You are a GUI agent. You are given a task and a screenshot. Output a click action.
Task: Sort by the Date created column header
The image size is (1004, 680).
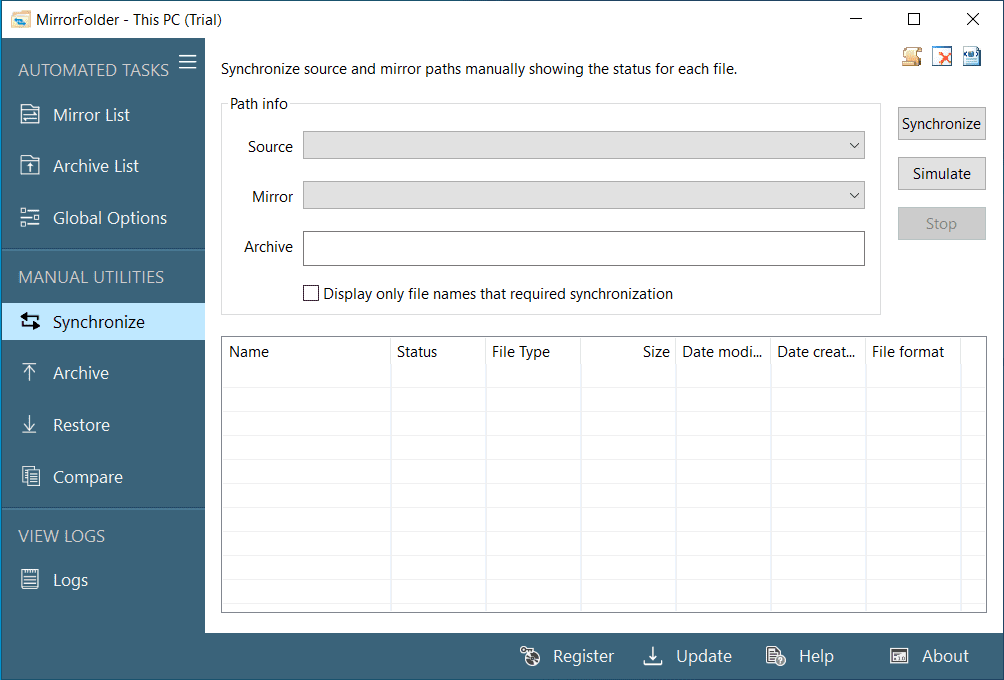(x=818, y=352)
